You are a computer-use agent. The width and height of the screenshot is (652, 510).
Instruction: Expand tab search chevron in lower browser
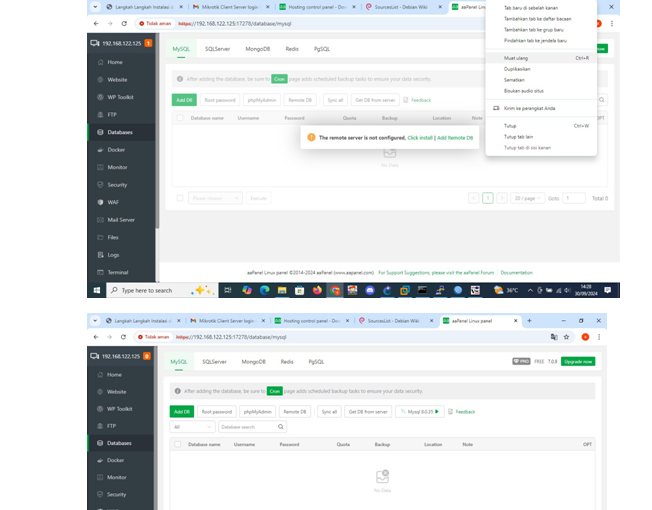[x=95, y=320]
